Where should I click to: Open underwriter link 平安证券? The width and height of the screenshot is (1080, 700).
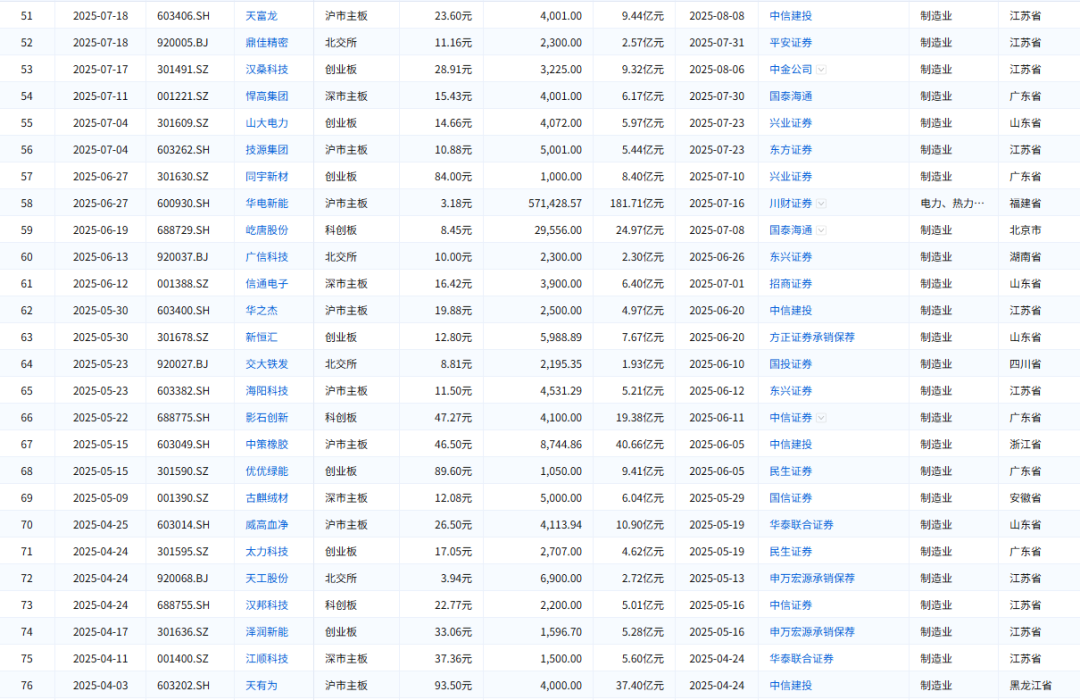tap(790, 43)
